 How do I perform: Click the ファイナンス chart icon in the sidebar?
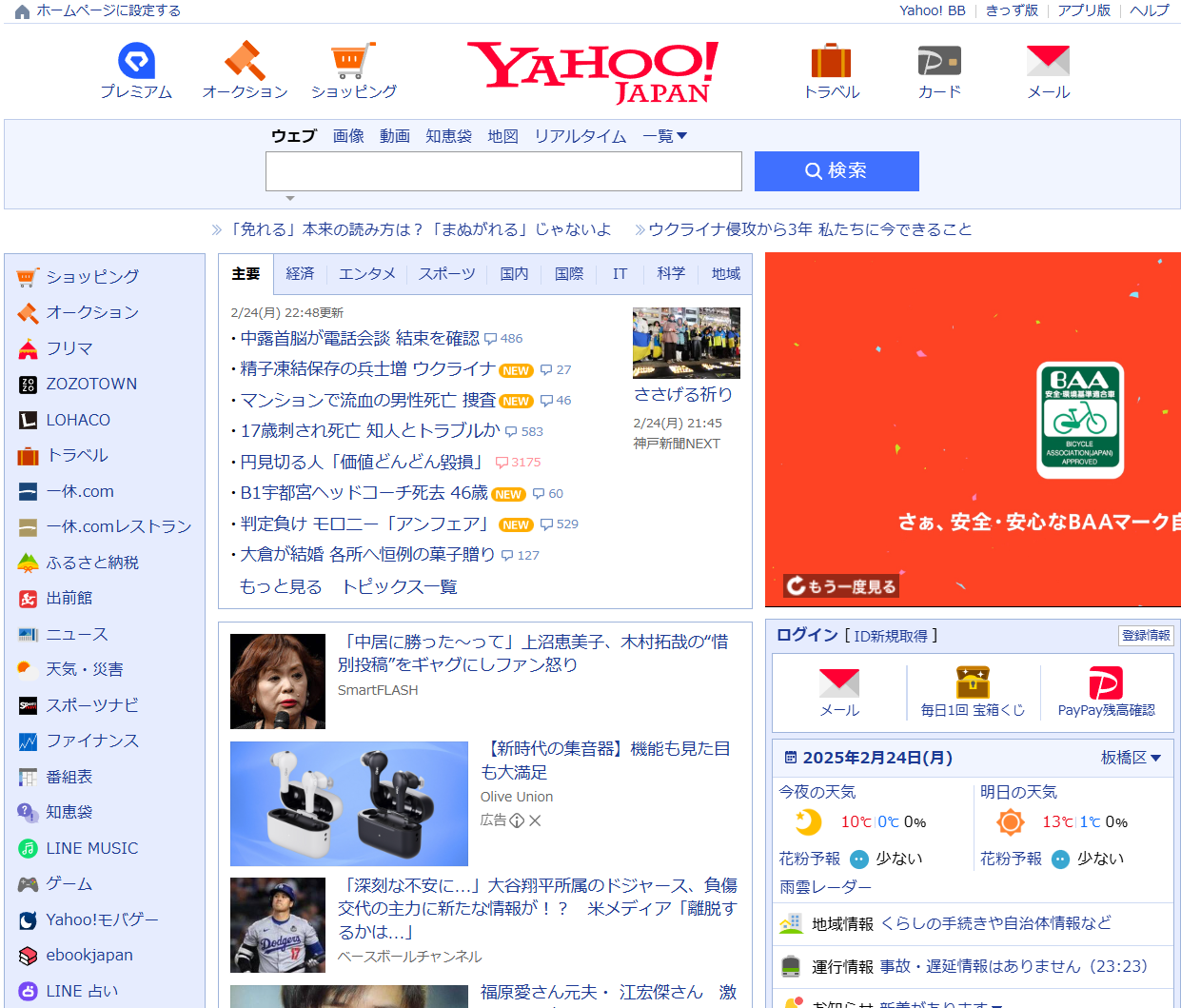click(28, 741)
